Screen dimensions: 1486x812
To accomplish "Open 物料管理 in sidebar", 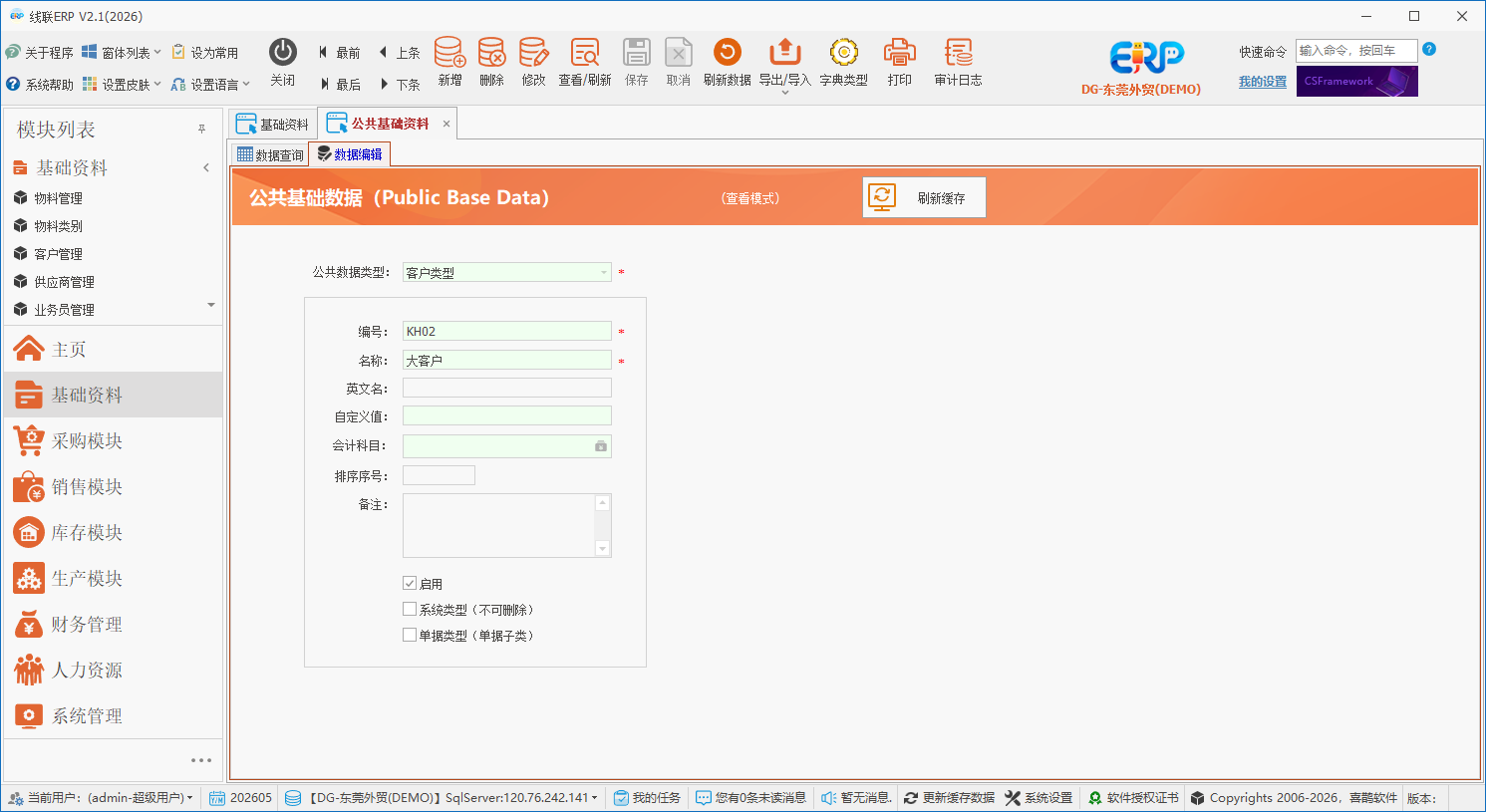I will tap(58, 198).
